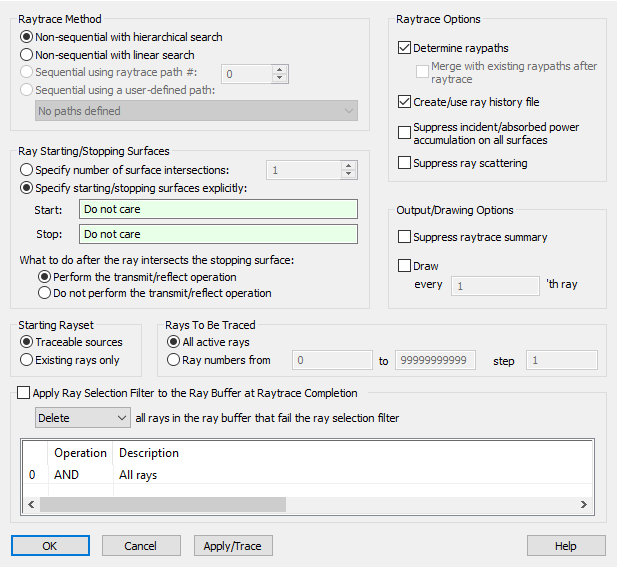Click the Stop surface input field
This screenshot has width=617, height=567.
click(218, 234)
